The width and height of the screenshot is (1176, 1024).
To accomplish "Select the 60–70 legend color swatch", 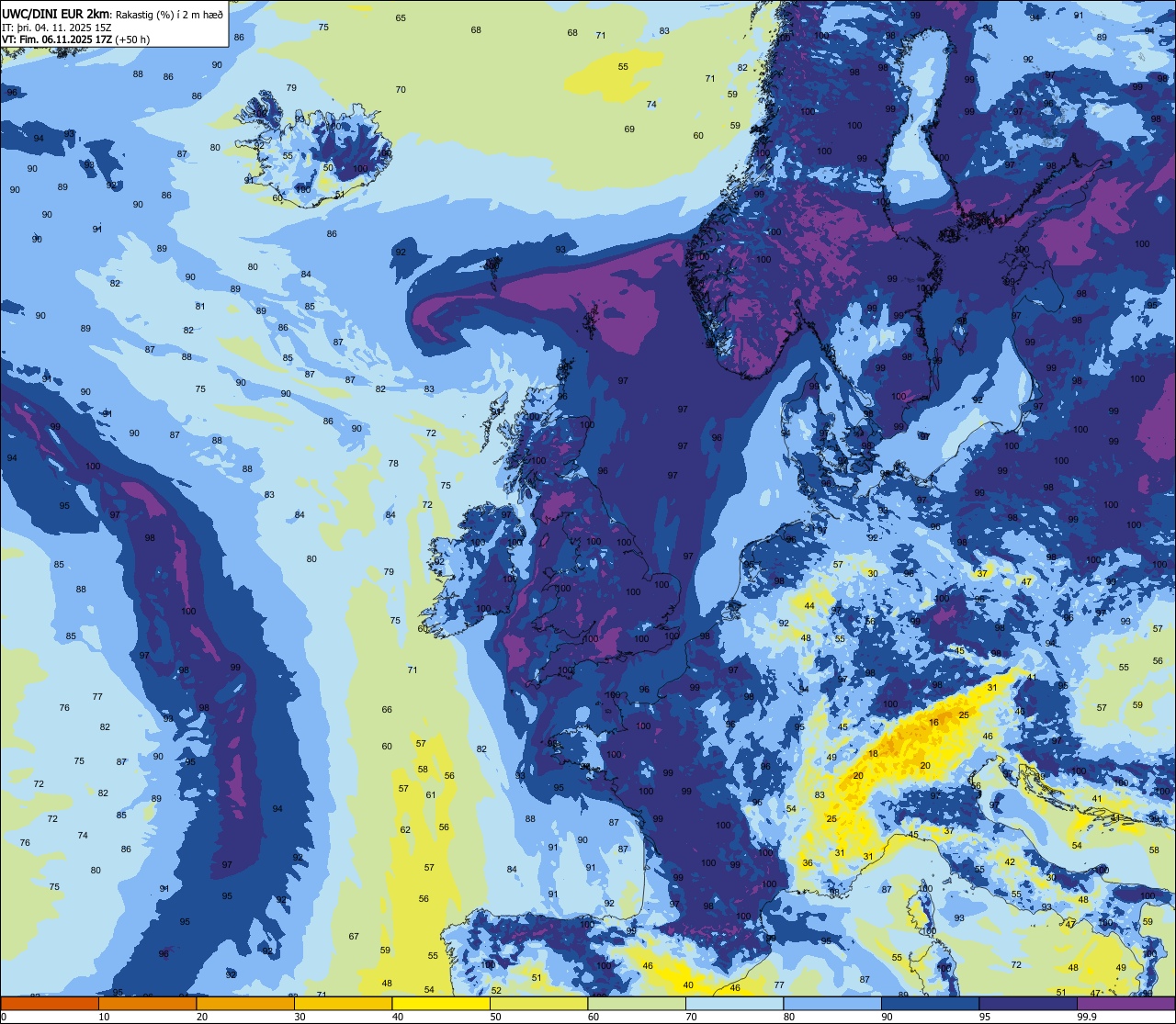I will coord(636,1003).
